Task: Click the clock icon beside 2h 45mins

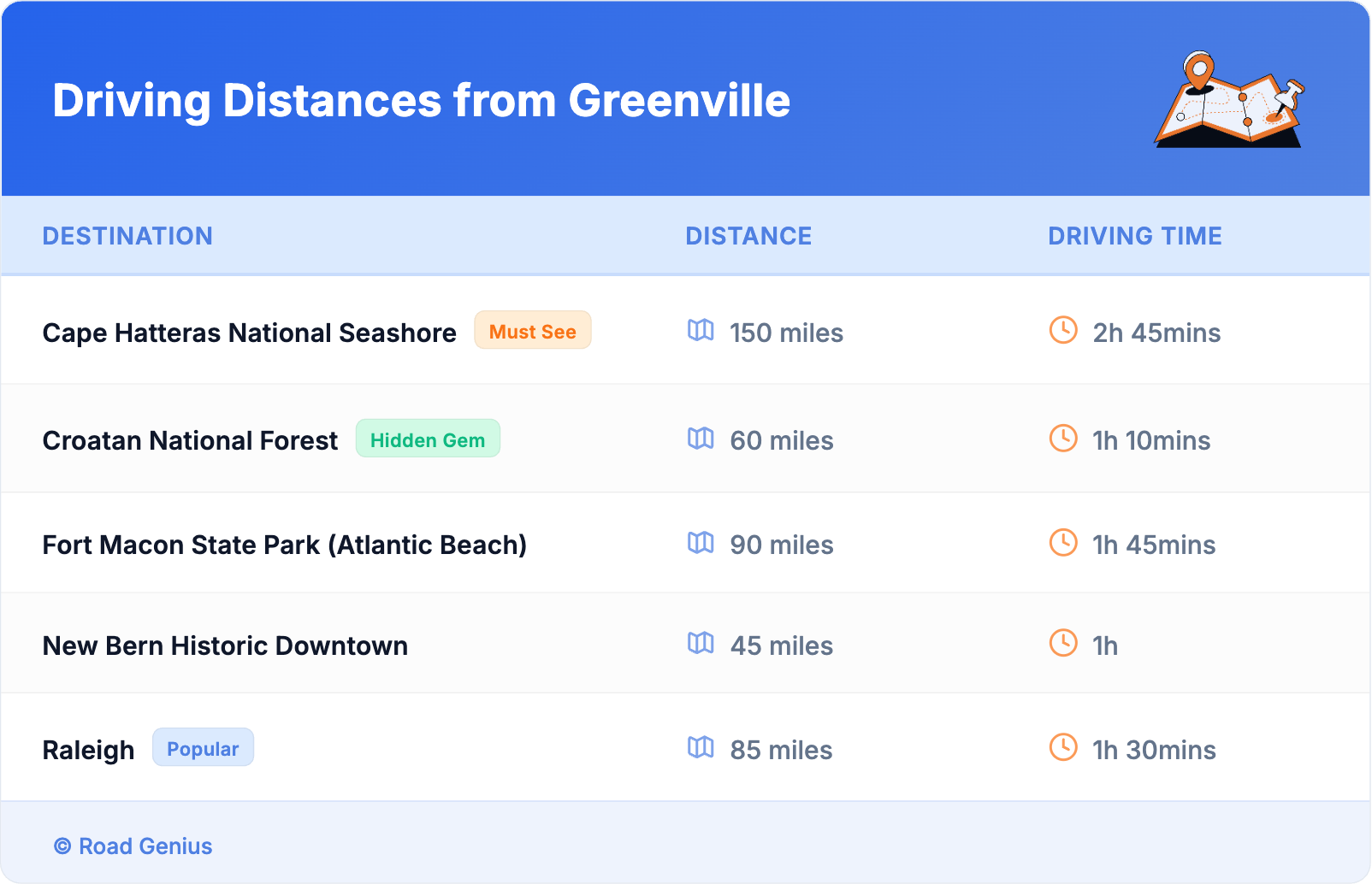Action: click(x=1063, y=331)
